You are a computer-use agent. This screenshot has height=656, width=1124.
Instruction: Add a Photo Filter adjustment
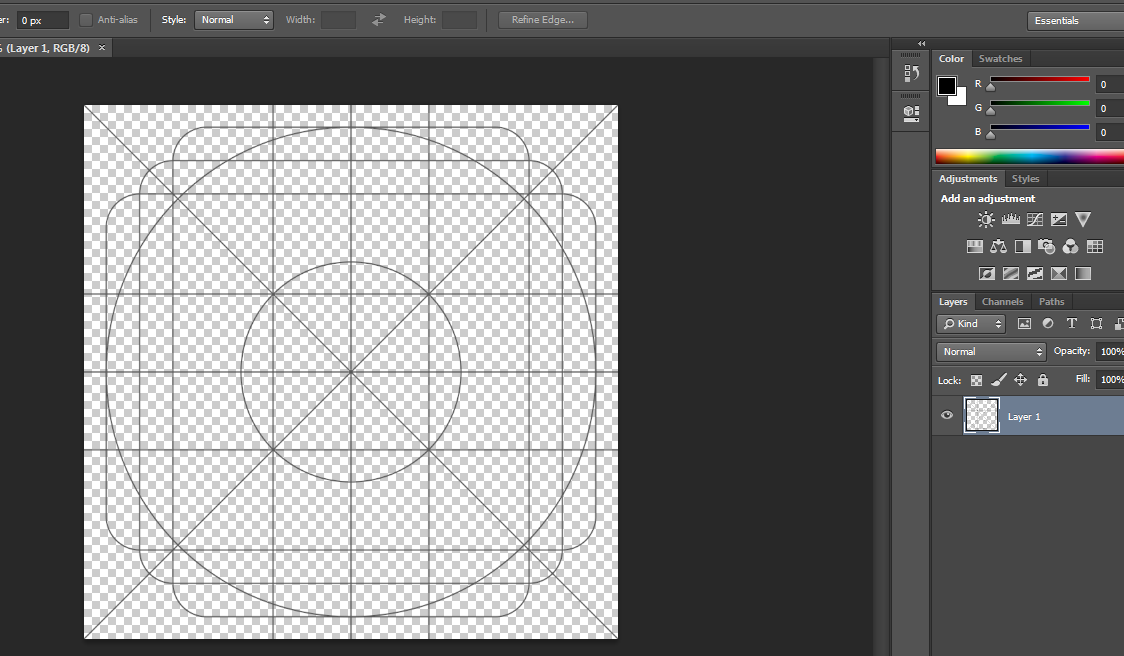1046,246
